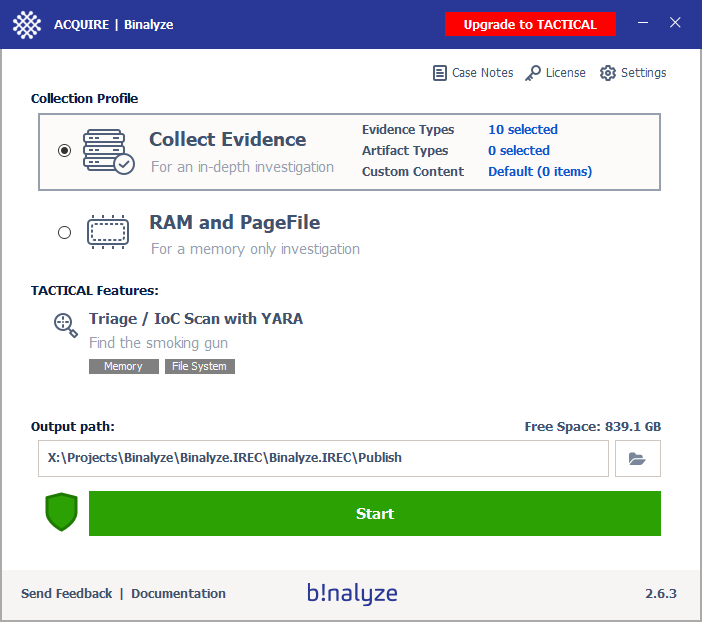Select the Collect Evidence radio button
The height and width of the screenshot is (622, 702).
point(65,150)
